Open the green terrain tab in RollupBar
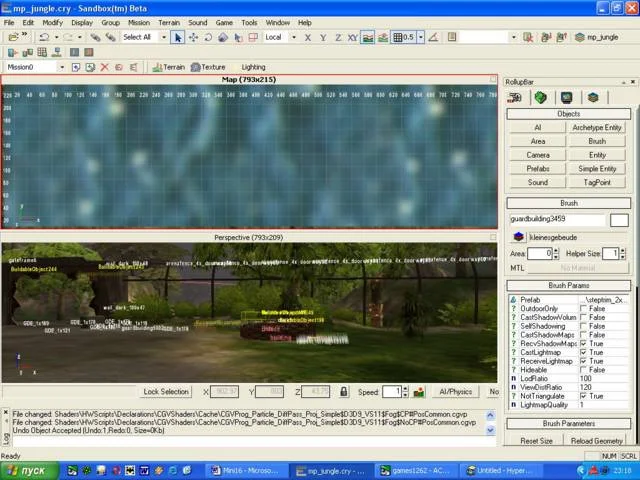The height and width of the screenshot is (480, 640). point(540,98)
